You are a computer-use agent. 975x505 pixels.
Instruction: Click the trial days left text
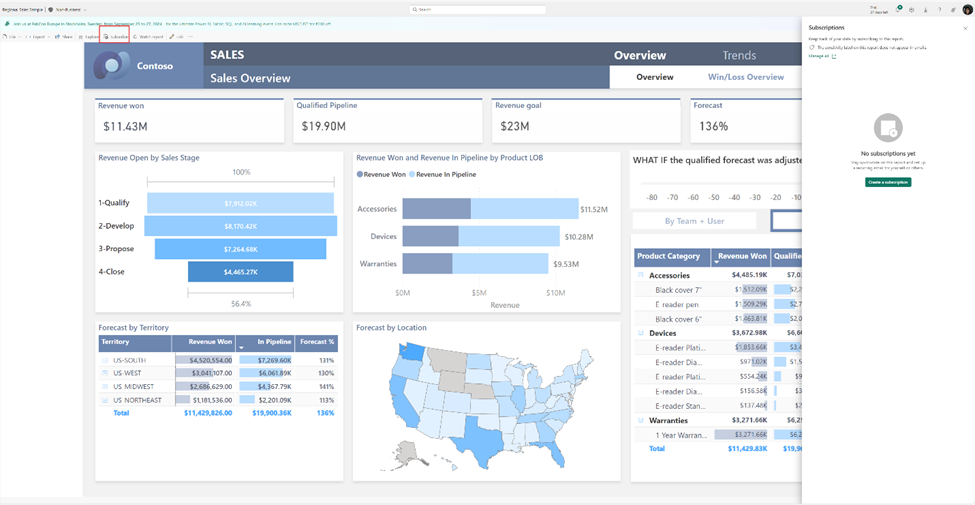(x=877, y=9)
